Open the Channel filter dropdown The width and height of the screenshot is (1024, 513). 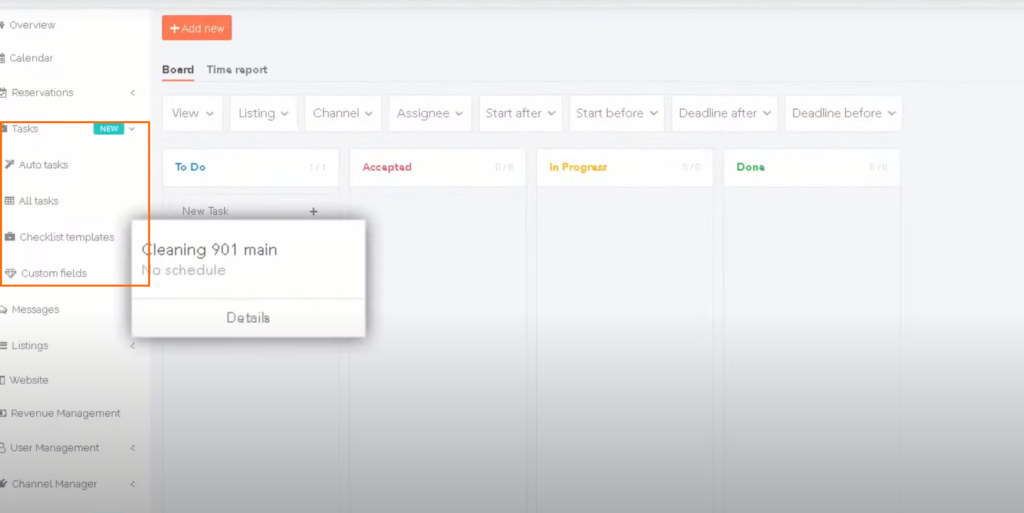(343, 113)
